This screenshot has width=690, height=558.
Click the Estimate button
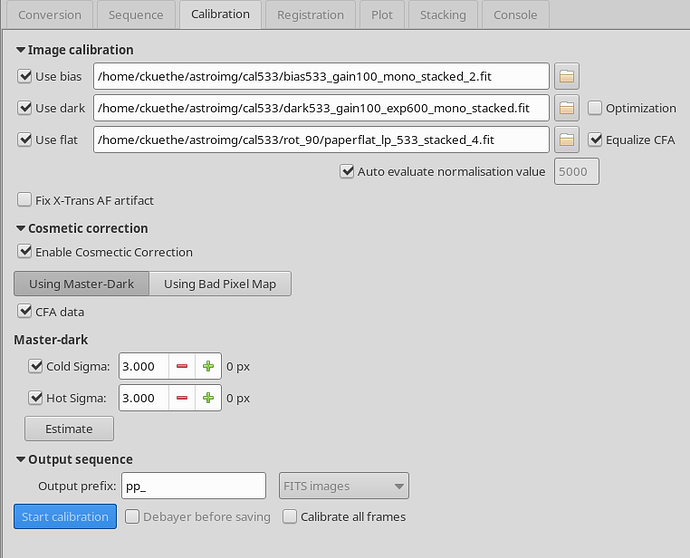[69, 429]
